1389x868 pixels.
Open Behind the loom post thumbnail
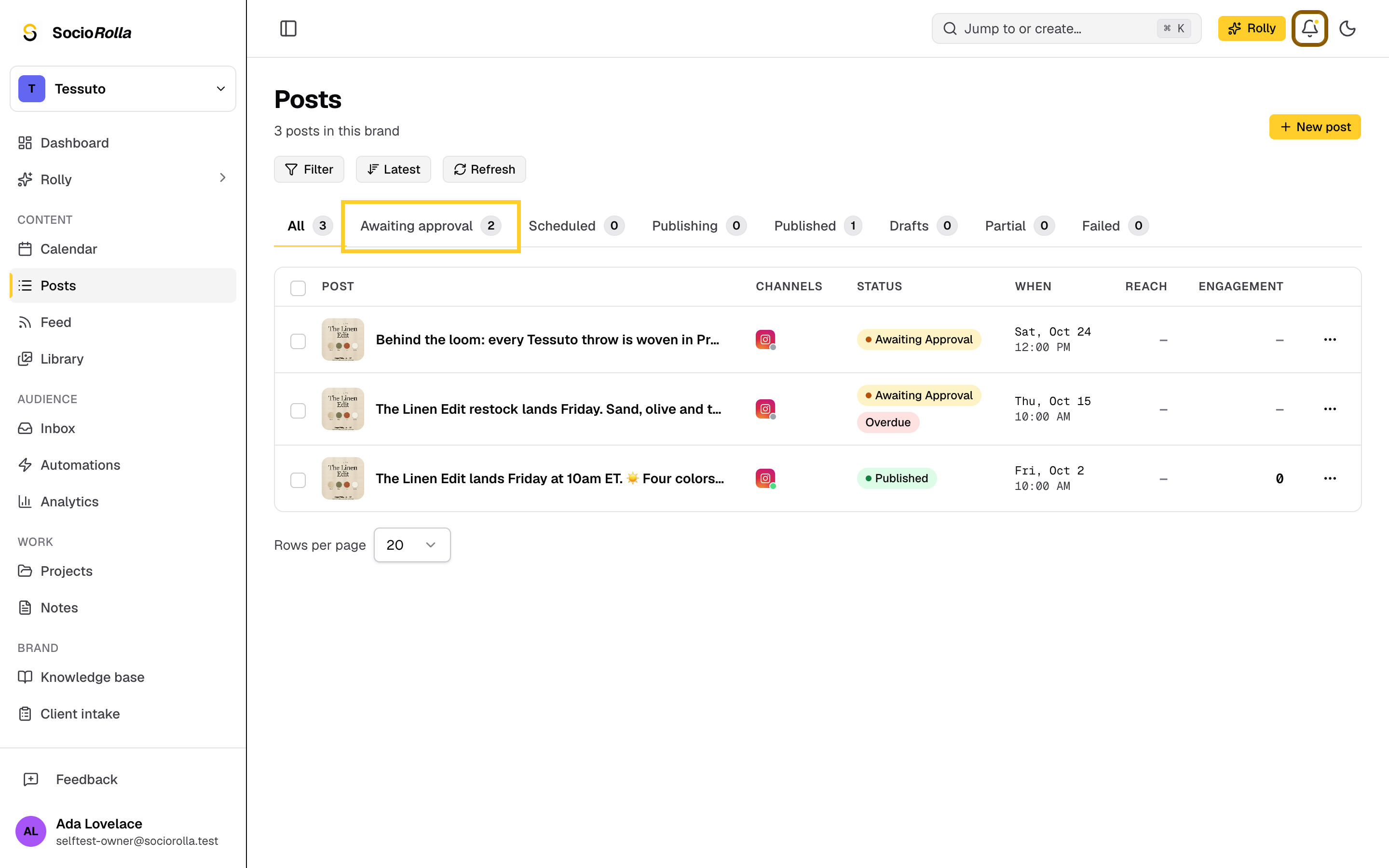(342, 339)
